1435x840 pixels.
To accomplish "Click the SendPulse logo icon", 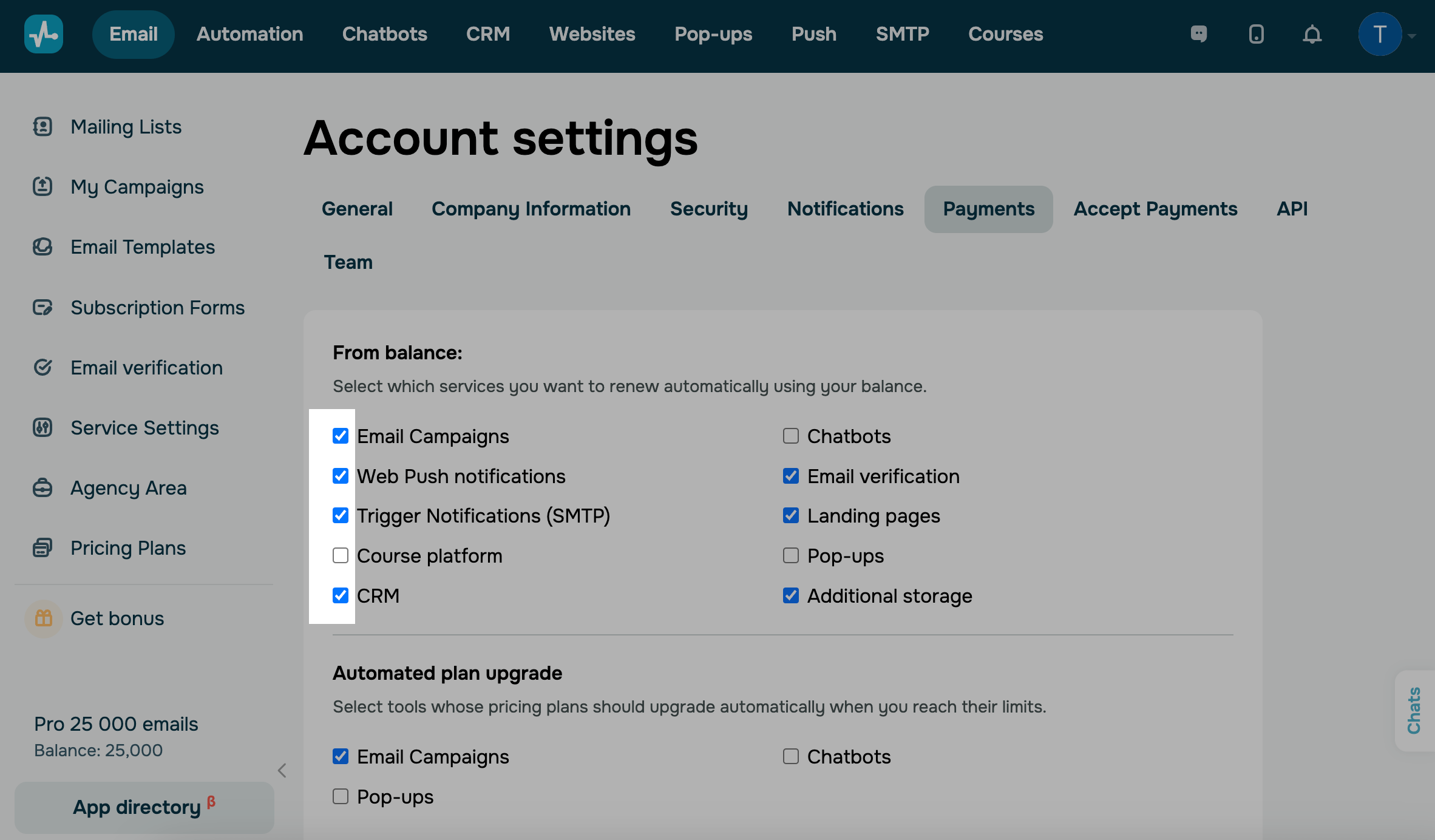I will tap(43, 34).
